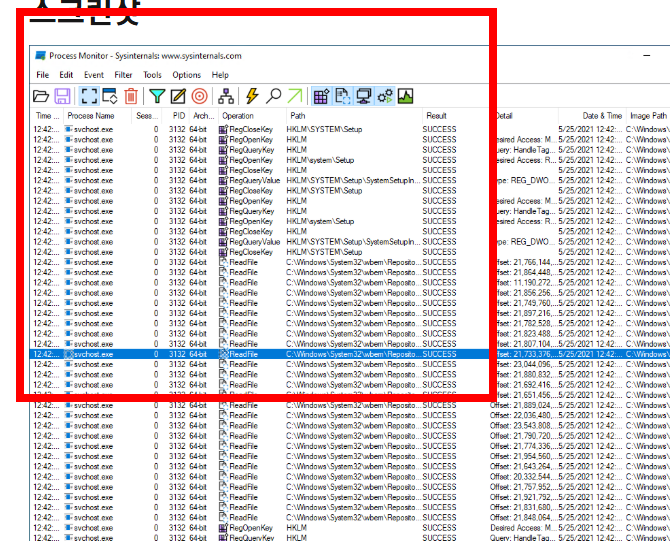Open the Filter funnel icon
The image size is (670, 541).
coord(157,96)
